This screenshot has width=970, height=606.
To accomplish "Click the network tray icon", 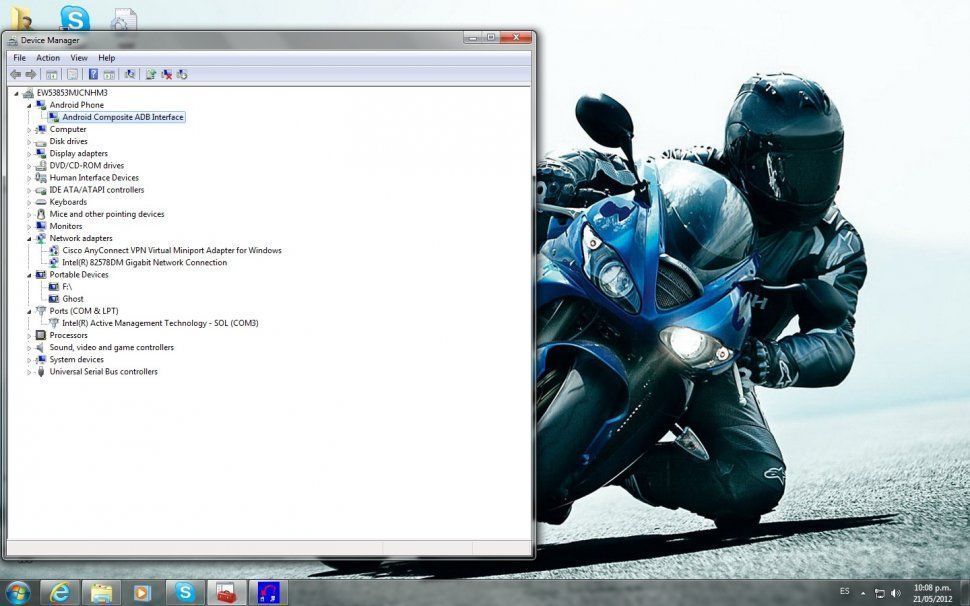I will click(879, 594).
